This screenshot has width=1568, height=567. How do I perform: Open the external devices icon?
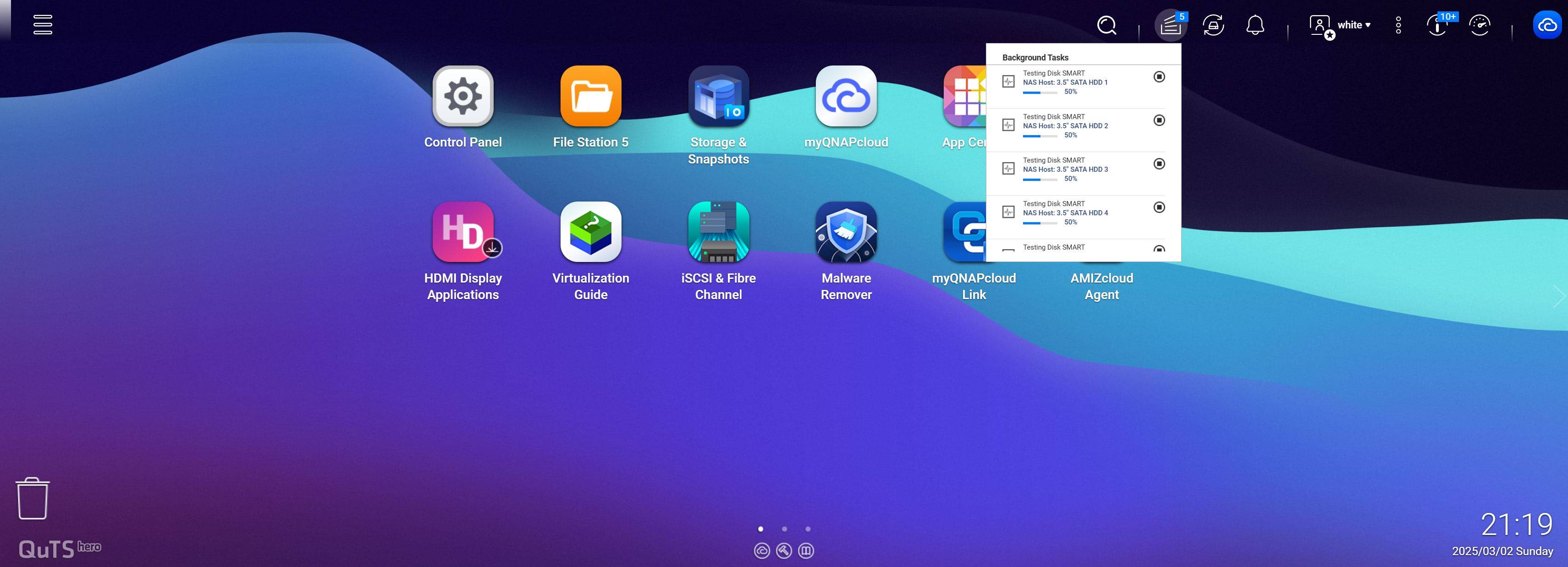pos(1213,25)
